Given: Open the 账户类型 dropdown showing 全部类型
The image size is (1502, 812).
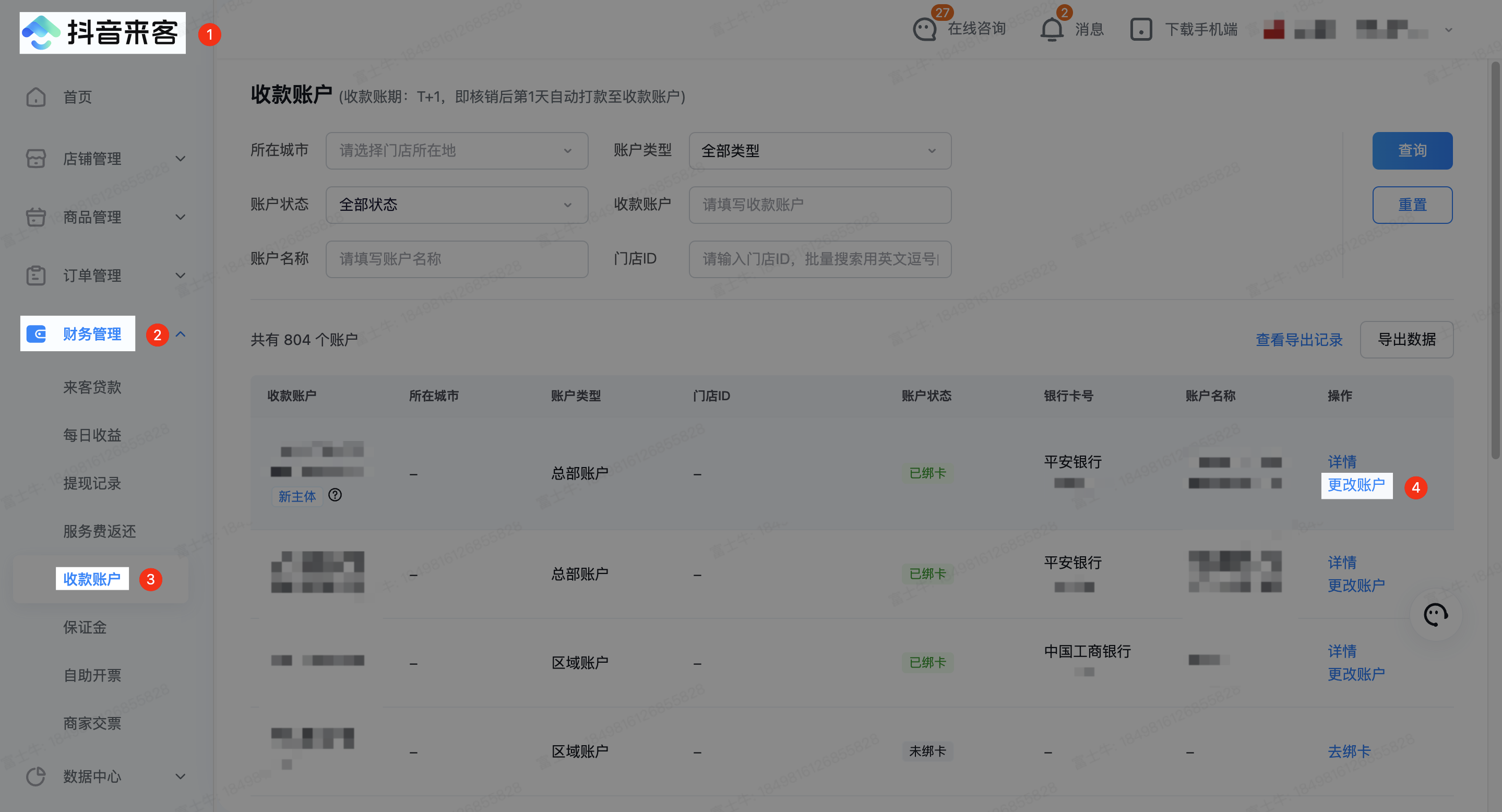Looking at the screenshot, I should 819,150.
